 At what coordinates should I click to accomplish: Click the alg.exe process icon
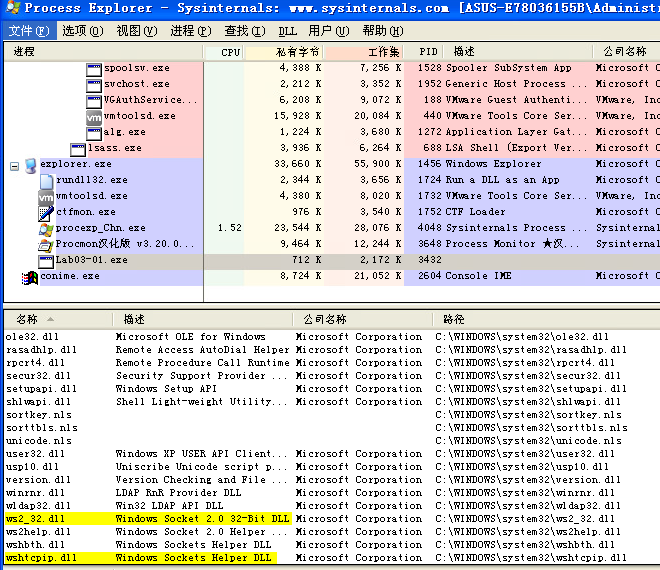[94, 133]
